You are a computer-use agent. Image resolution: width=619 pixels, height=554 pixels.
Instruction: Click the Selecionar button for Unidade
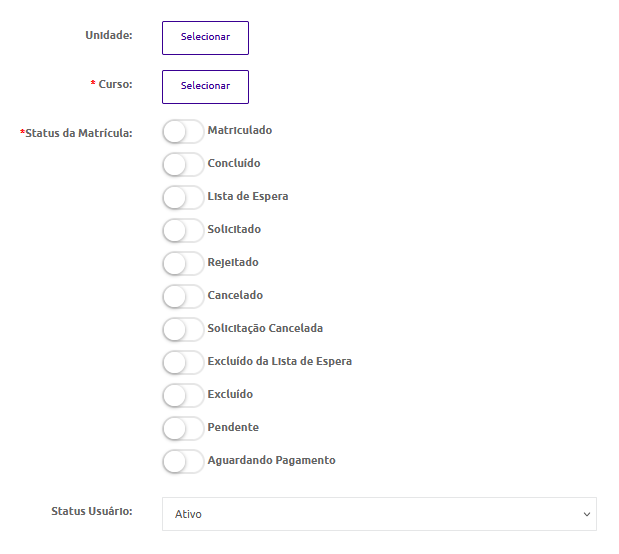click(205, 38)
